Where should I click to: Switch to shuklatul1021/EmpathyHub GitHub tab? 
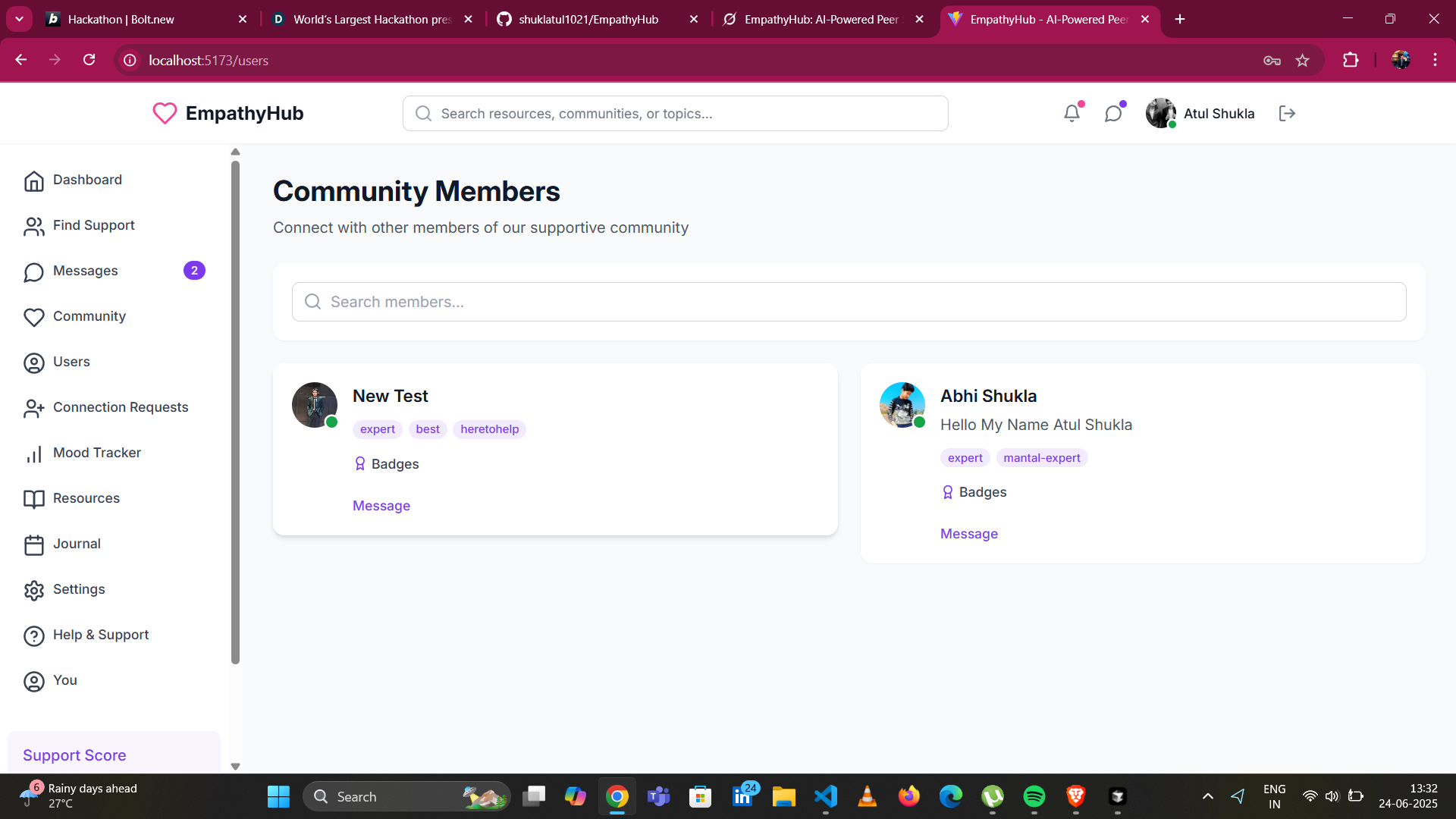pos(588,20)
